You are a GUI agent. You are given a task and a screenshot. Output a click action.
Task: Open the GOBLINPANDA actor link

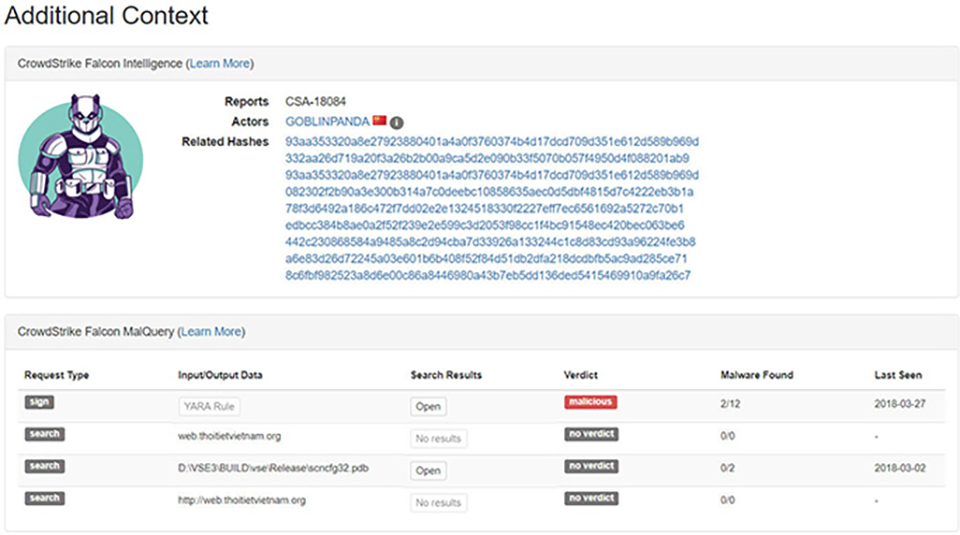(x=328, y=122)
